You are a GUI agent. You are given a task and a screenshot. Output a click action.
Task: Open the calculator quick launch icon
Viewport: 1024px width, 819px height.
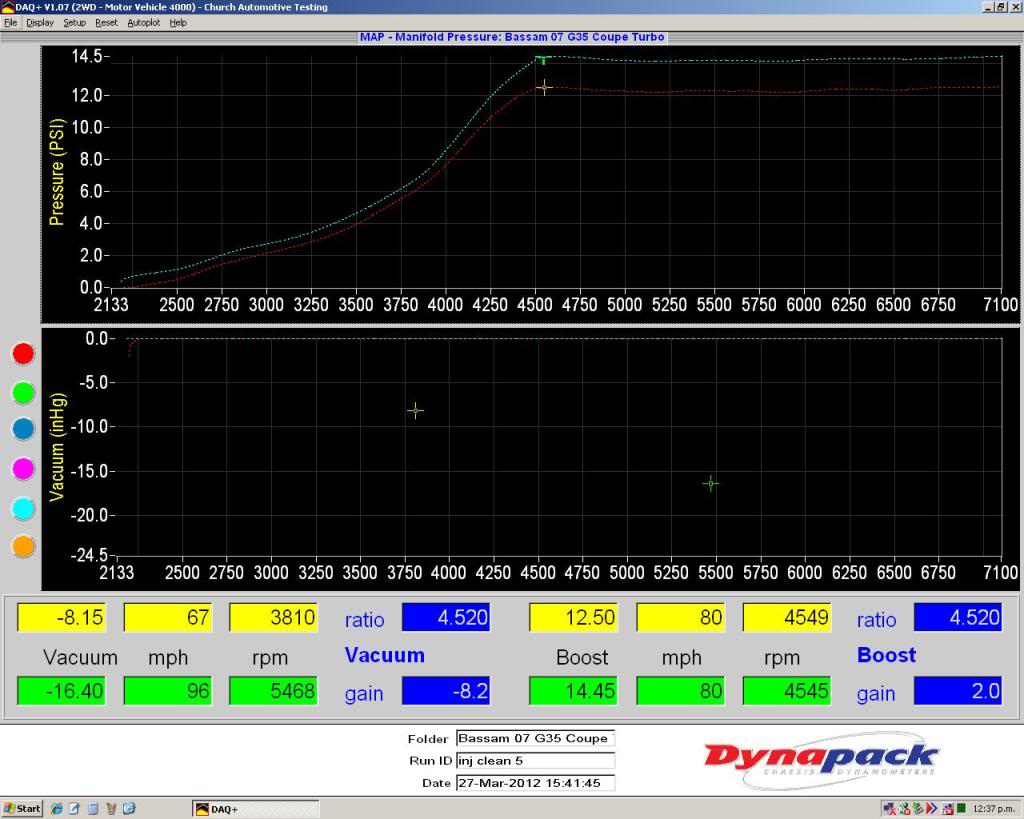click(93, 809)
